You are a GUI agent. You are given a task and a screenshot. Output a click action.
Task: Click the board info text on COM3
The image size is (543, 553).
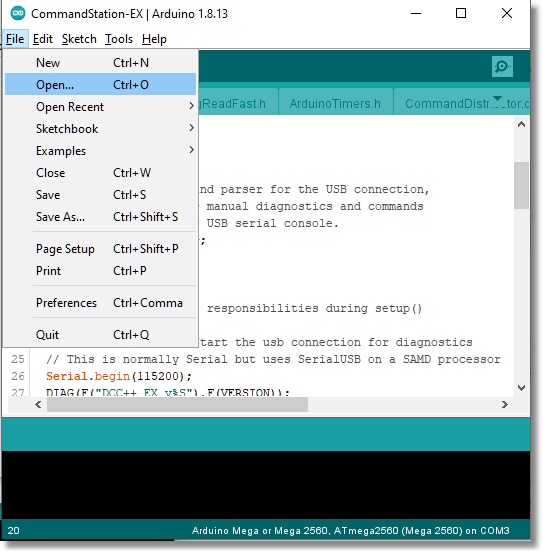pos(350,530)
